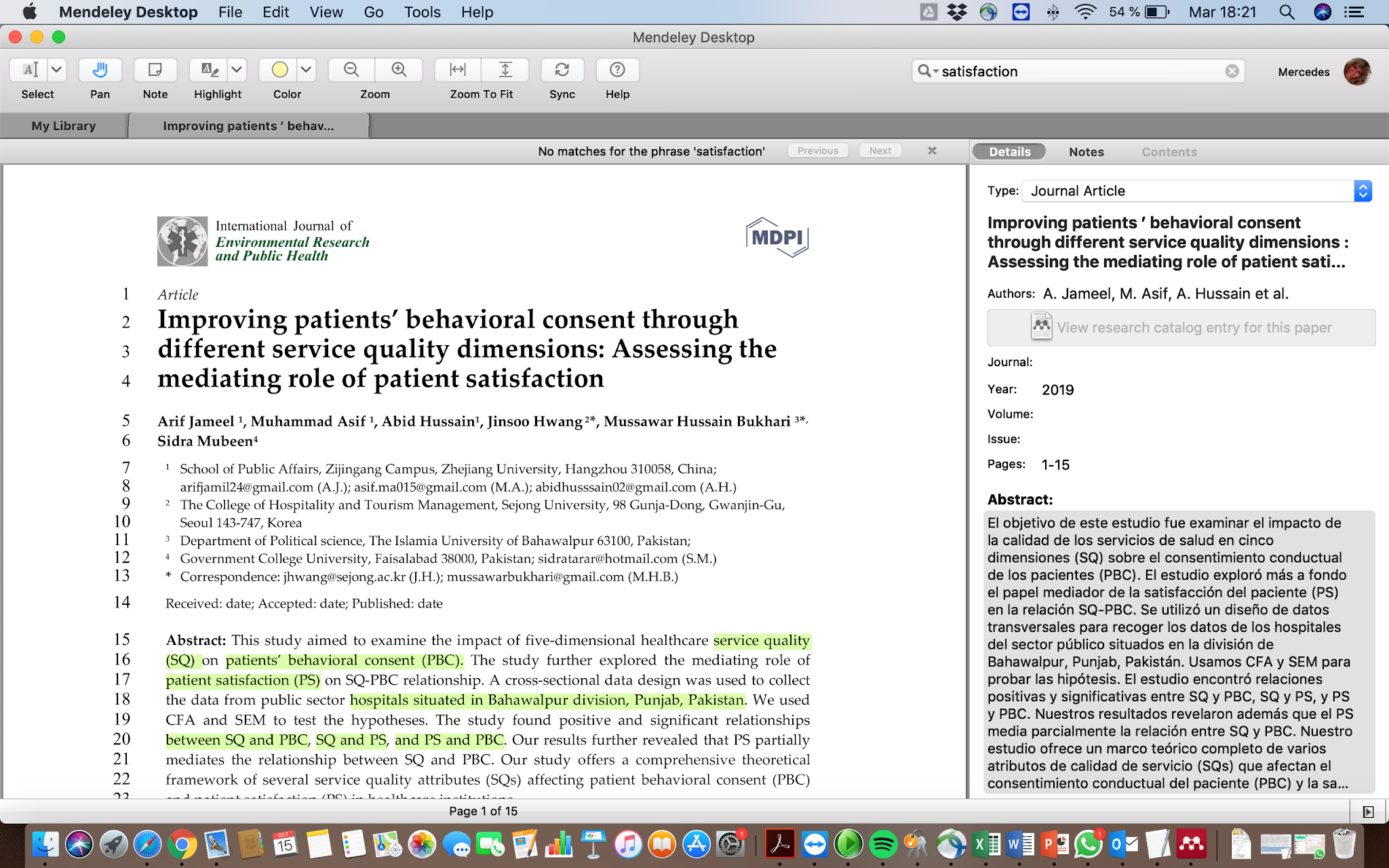
Task: Sync the Mendeley library
Action: tap(562, 70)
